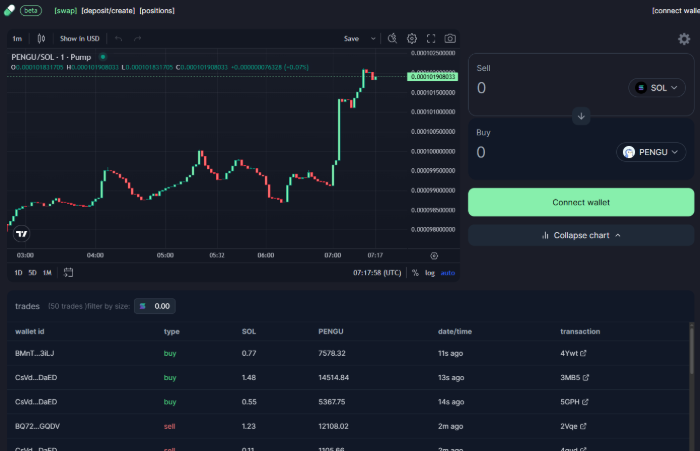700x451 pixels.
Task: Click the green Connect wallet button
Action: [x=581, y=202]
